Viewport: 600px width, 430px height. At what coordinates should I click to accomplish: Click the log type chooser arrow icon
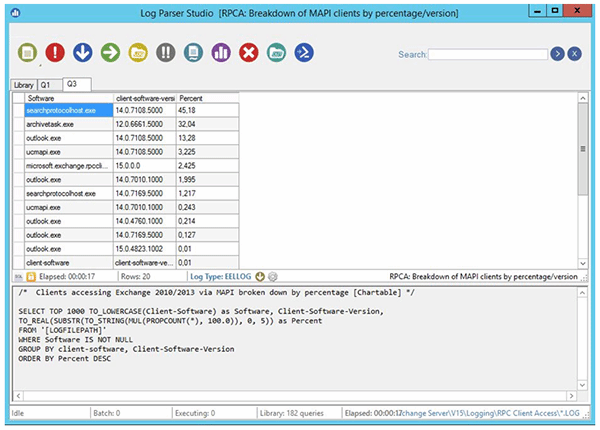point(259,276)
